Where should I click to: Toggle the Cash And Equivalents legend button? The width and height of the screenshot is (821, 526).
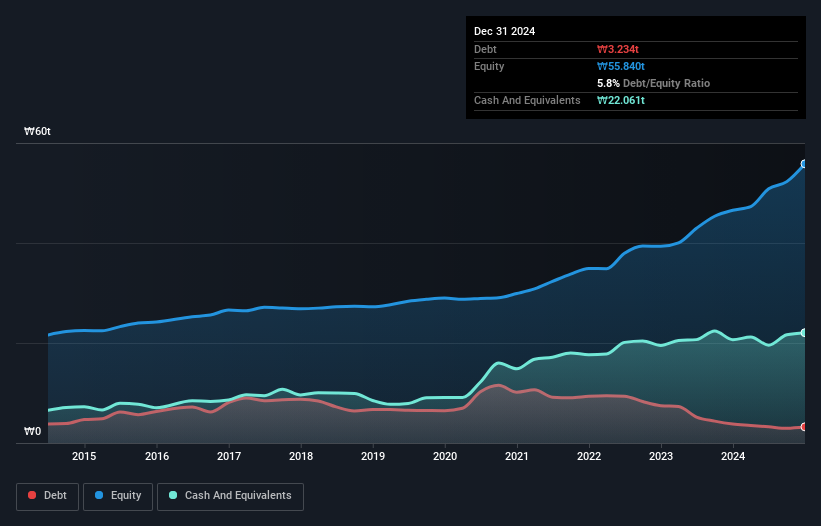pos(230,496)
